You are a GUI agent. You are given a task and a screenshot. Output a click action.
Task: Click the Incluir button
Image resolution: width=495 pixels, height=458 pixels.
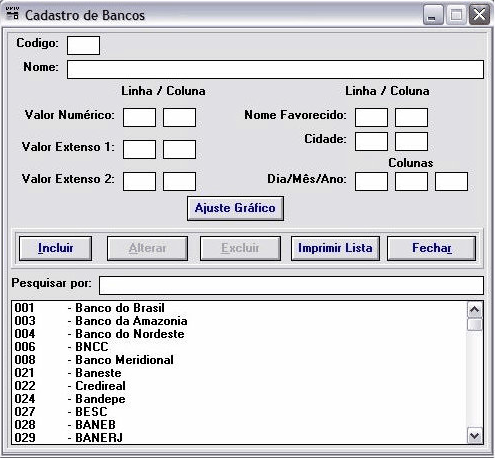(55, 248)
